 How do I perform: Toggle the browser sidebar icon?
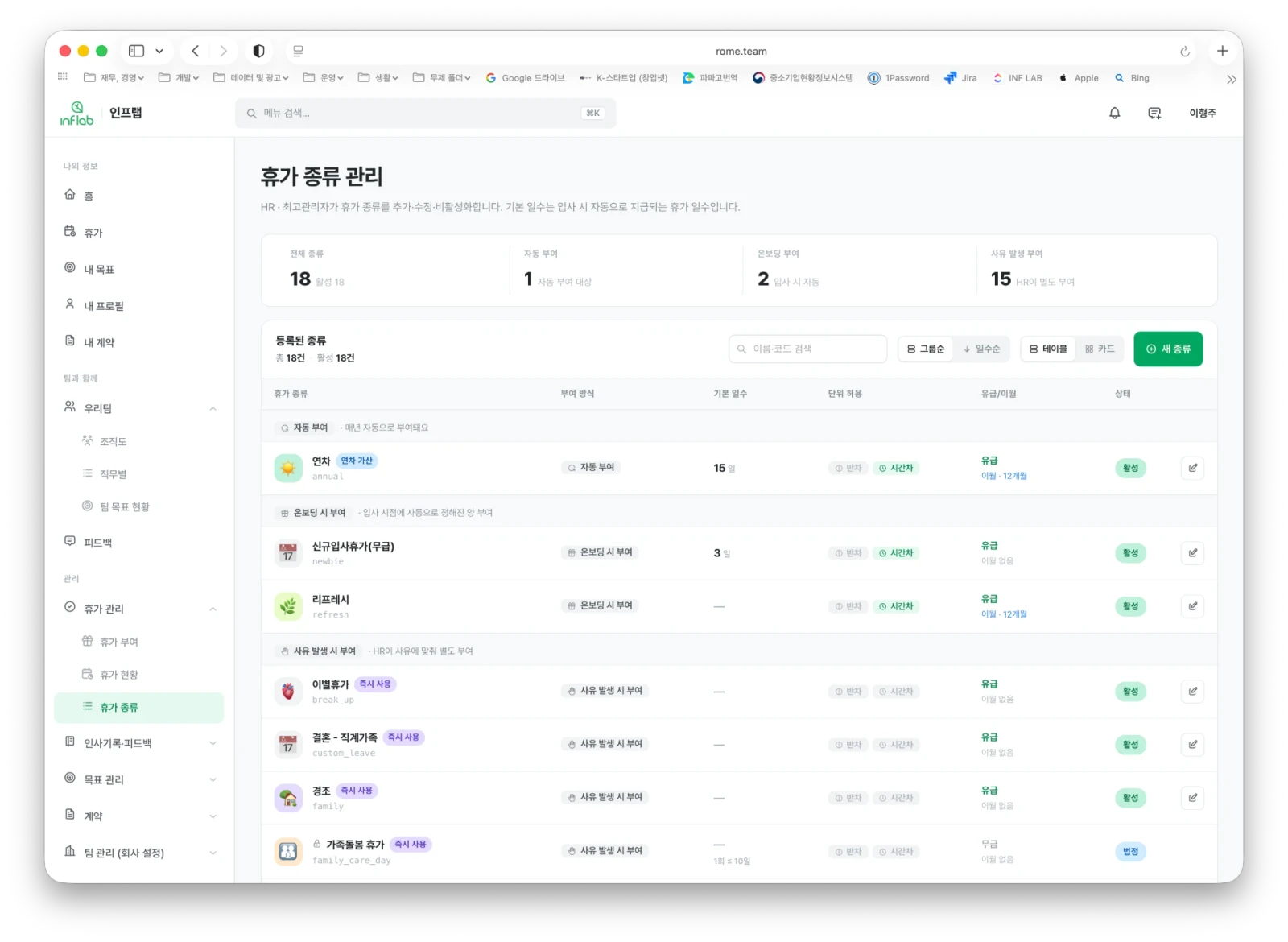(137, 51)
